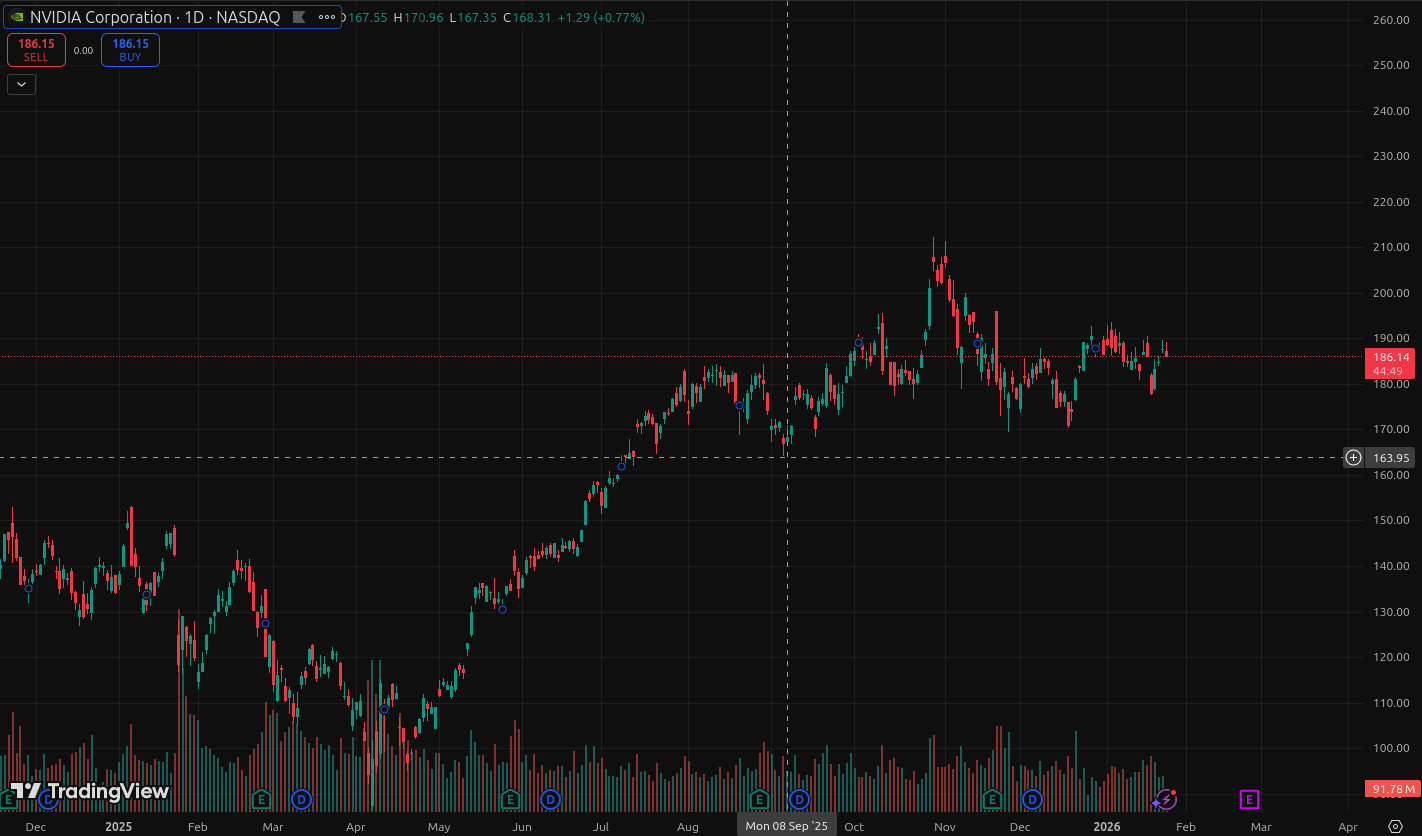Open the dividend D marker between Mar and Apr 2025
This screenshot has width=1422, height=836.
pyautogui.click(x=301, y=799)
